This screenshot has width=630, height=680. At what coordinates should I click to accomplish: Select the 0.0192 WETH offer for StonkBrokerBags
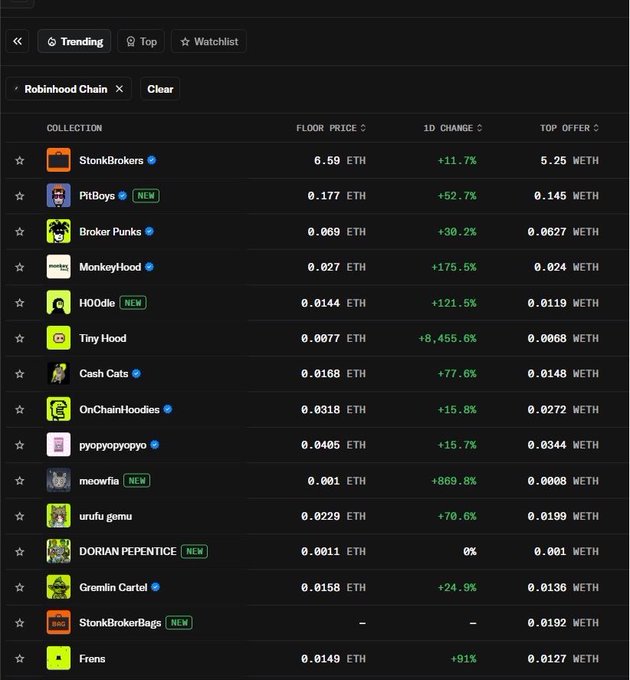coord(563,623)
